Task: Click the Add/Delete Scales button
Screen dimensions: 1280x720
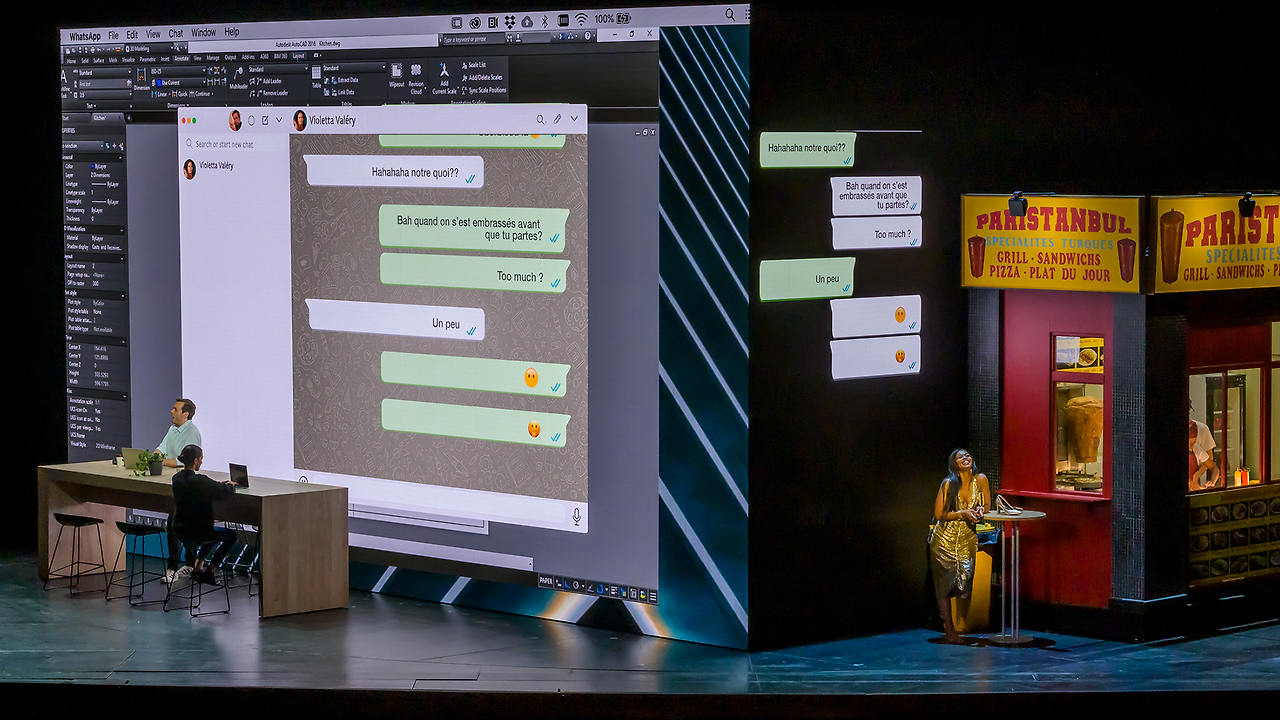Action: [482, 77]
